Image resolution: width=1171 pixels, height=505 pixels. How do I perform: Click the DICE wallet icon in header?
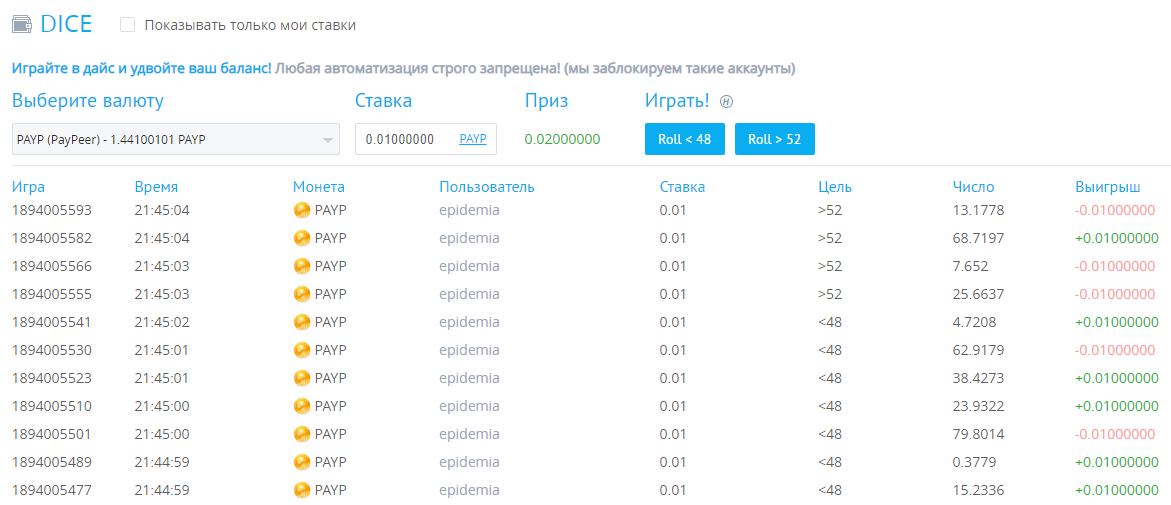pyautogui.click(x=22, y=25)
